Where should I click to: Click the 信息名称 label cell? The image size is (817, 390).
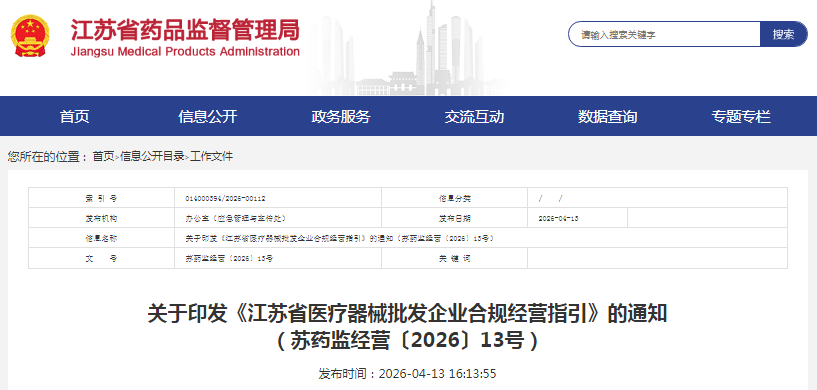(x=102, y=238)
